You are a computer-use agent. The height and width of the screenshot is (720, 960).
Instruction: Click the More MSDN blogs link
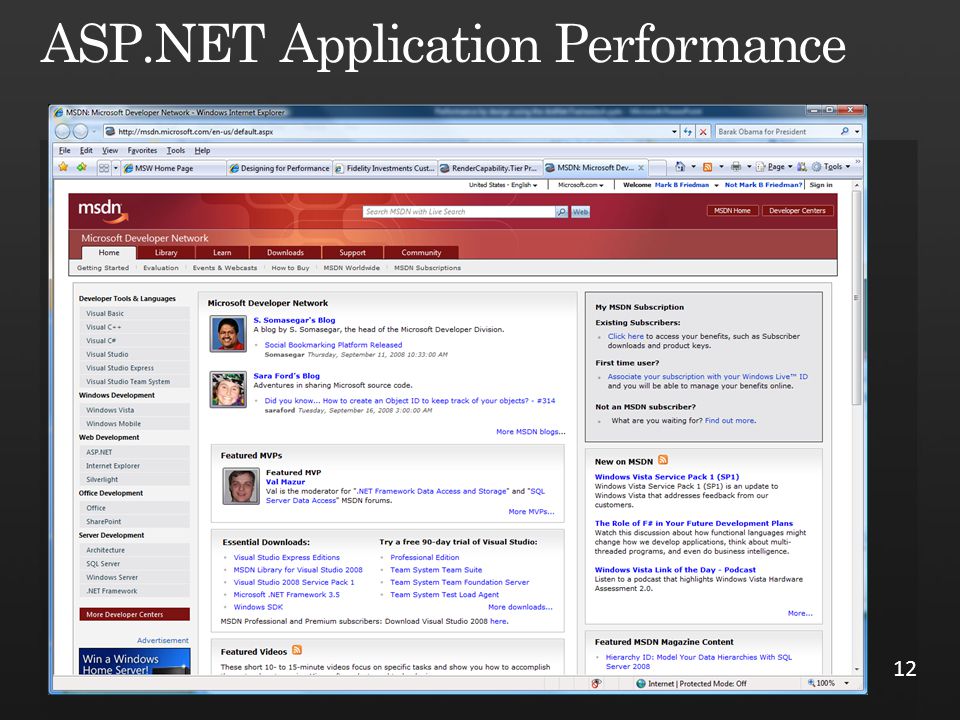click(531, 432)
